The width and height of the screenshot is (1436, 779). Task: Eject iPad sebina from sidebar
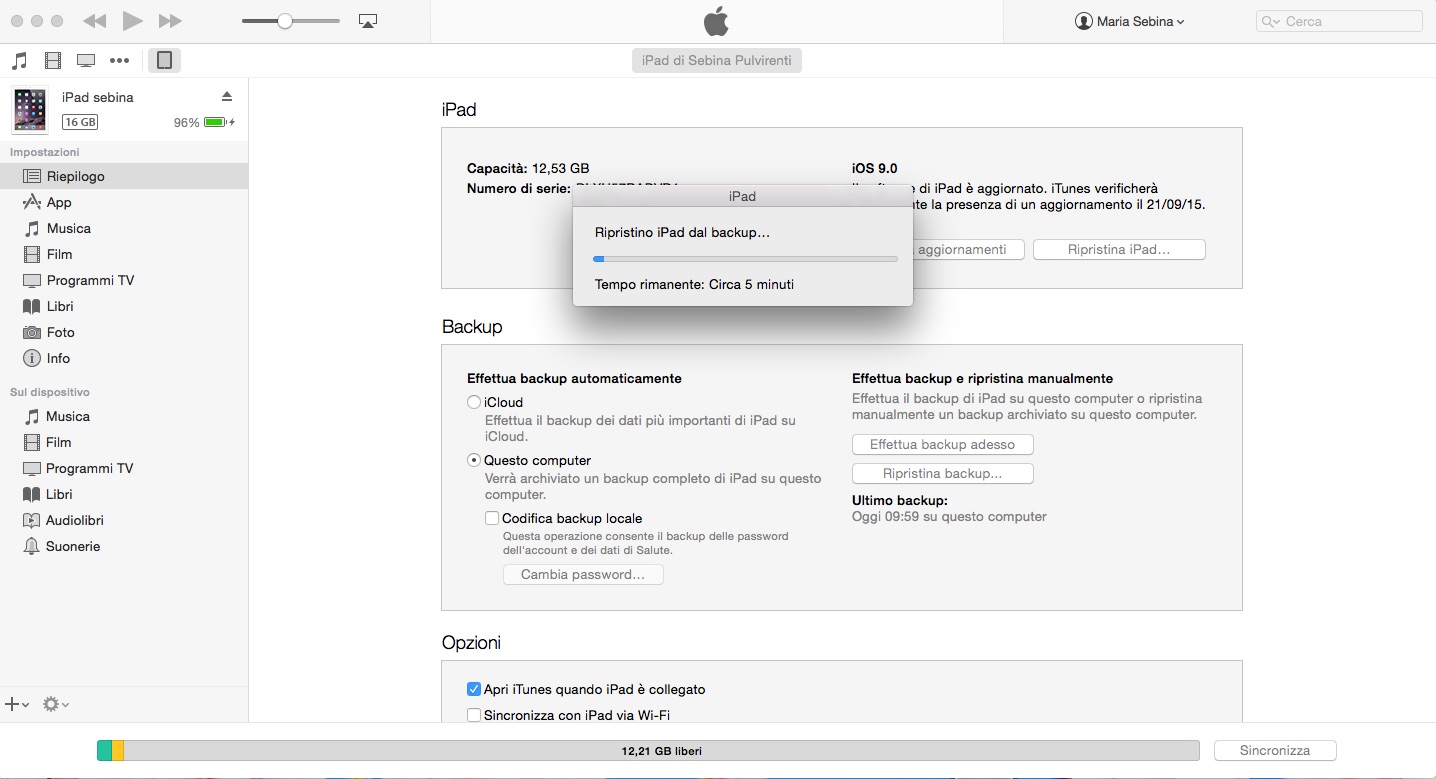(226, 97)
